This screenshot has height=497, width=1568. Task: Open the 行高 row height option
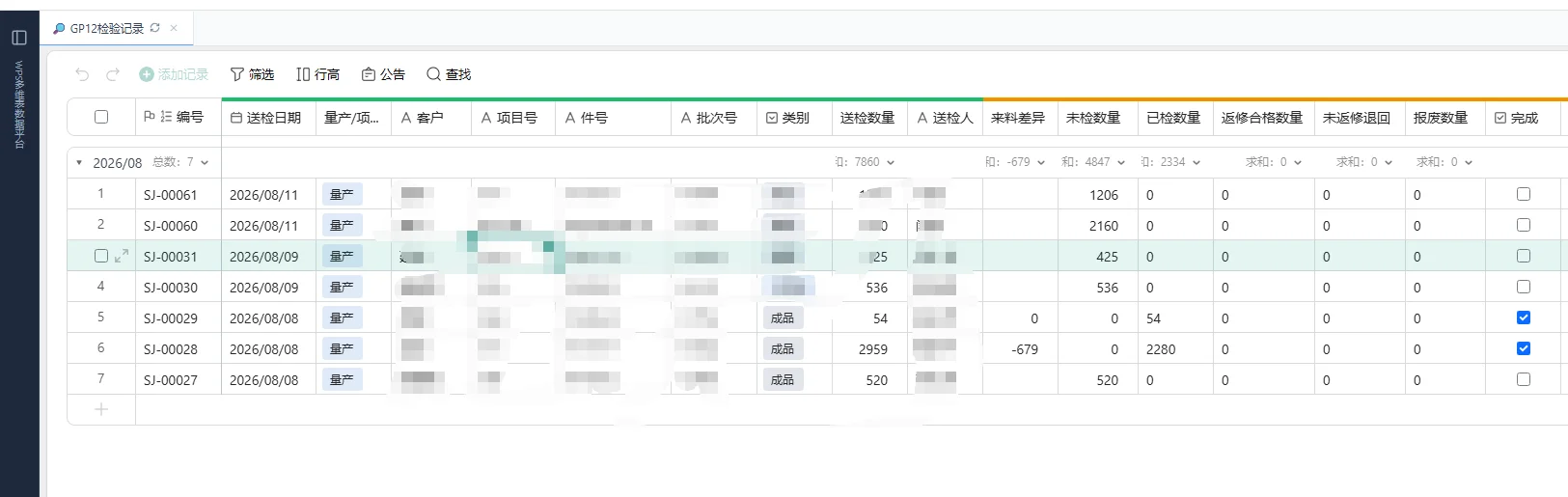click(317, 74)
